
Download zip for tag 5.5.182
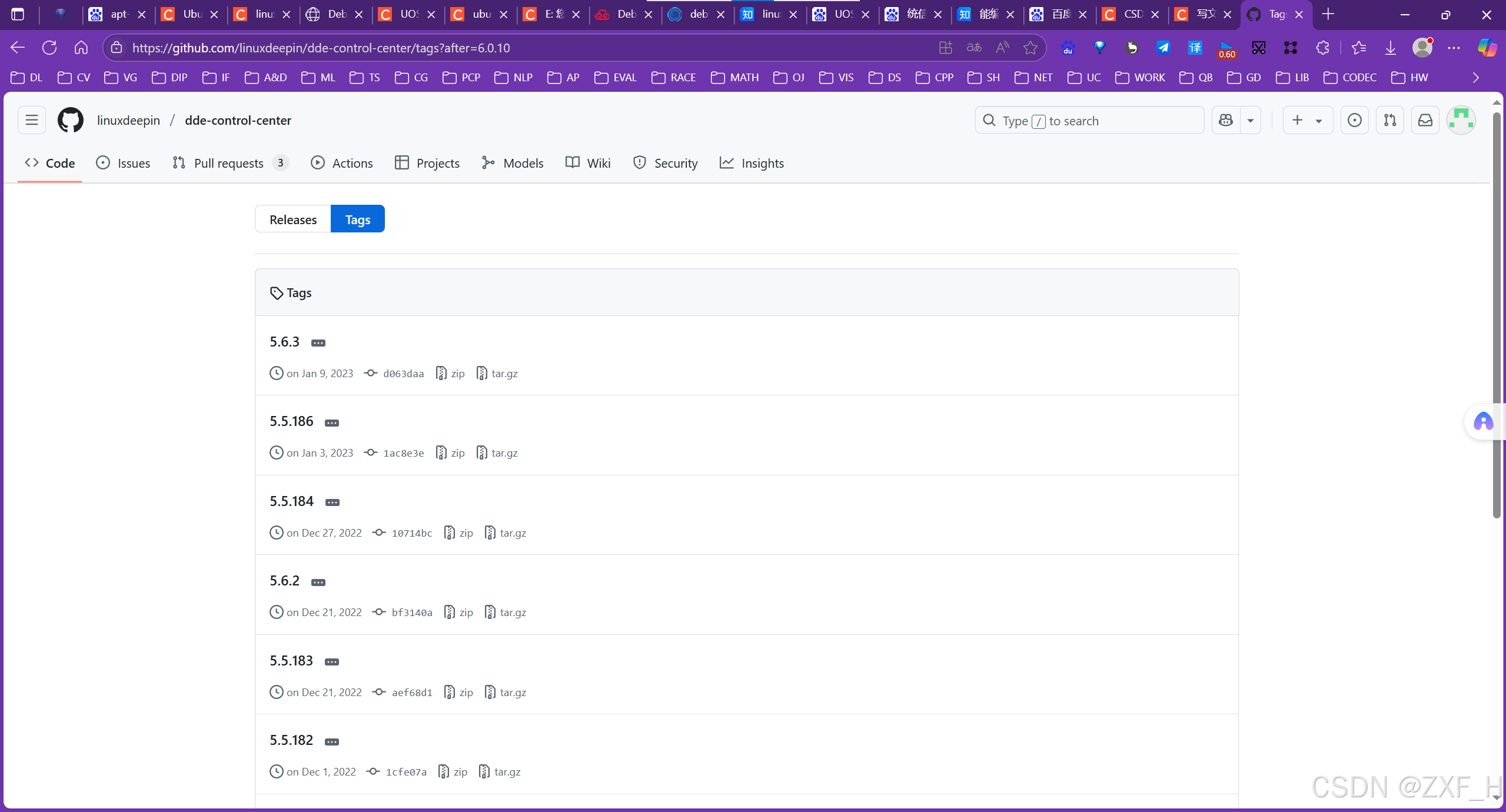point(453,772)
